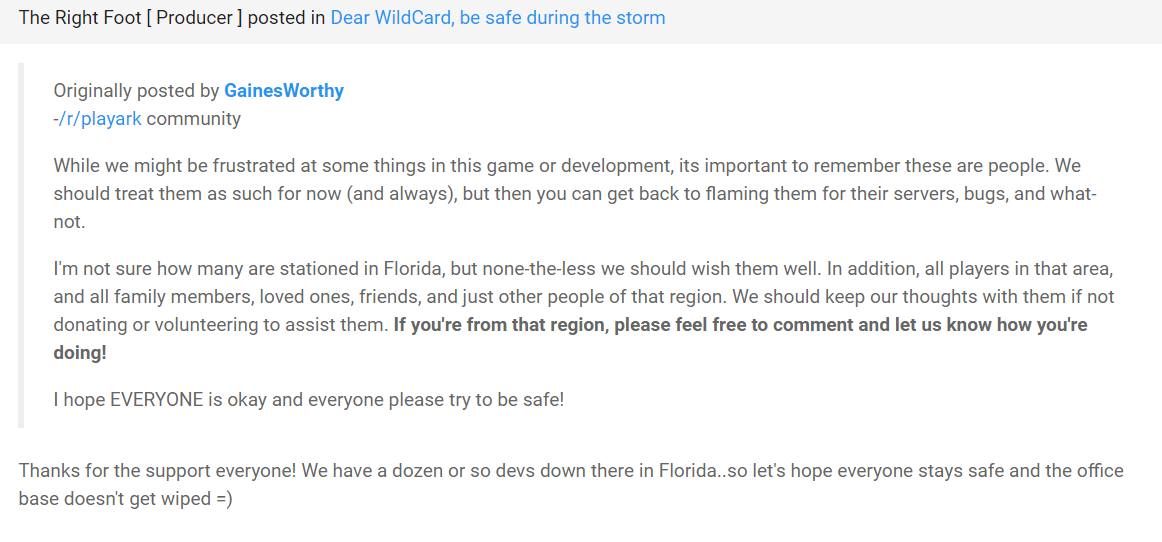Click 'posted in' text in the header bar
This screenshot has width=1162, height=542.
click(286, 18)
